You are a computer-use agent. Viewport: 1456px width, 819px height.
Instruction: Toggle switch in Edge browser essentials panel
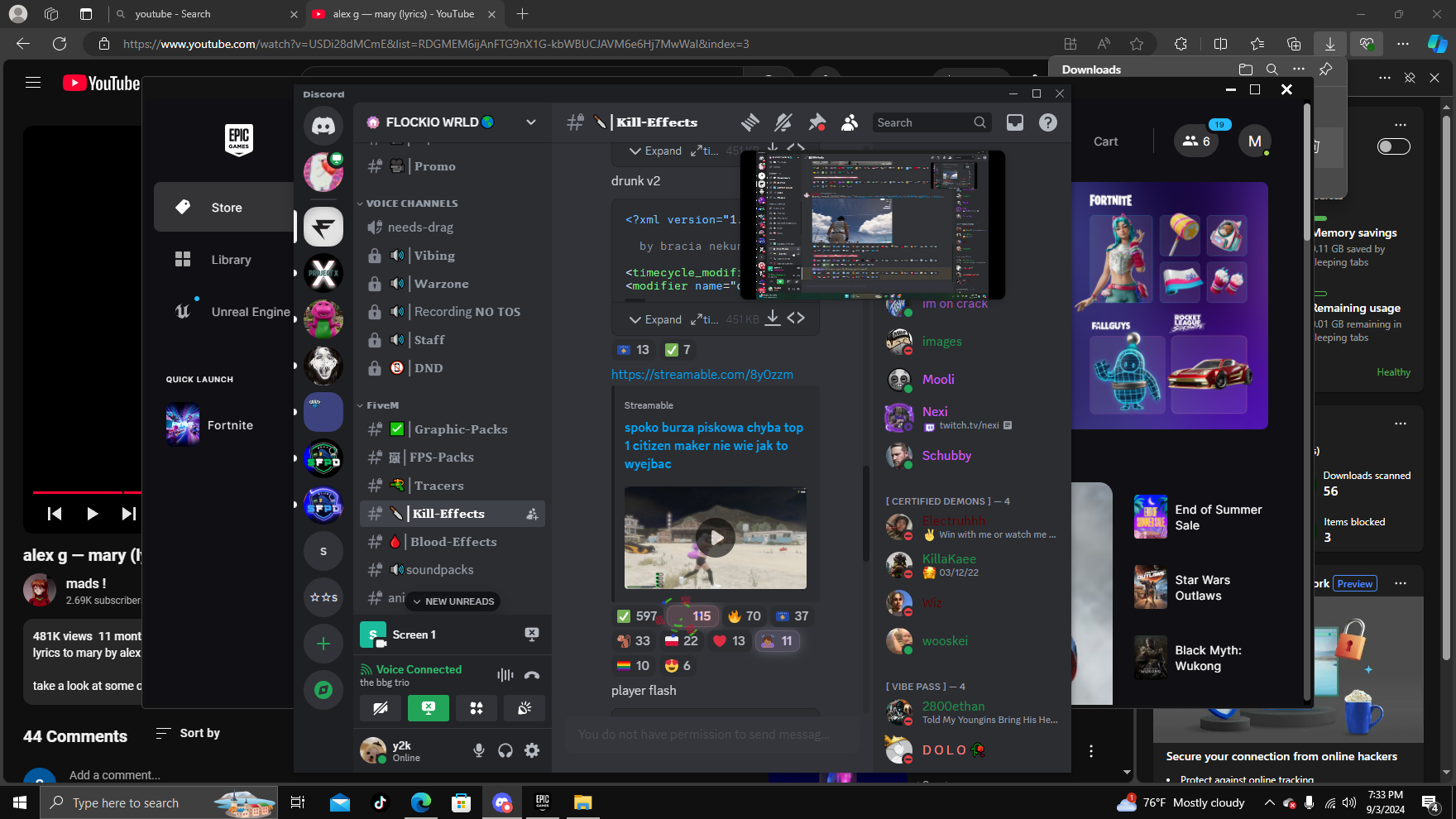point(1394,146)
